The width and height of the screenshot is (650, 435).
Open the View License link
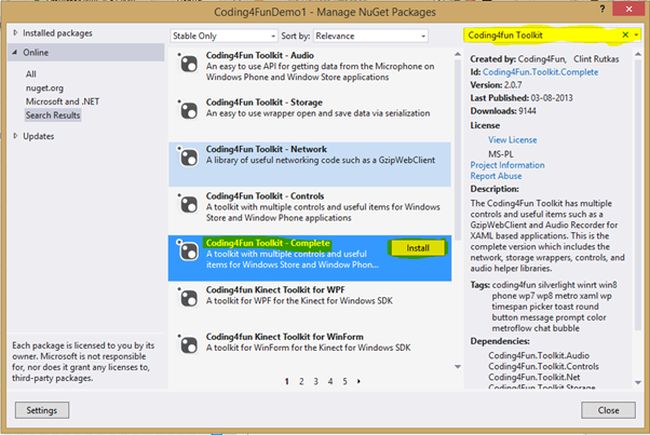(x=512, y=140)
